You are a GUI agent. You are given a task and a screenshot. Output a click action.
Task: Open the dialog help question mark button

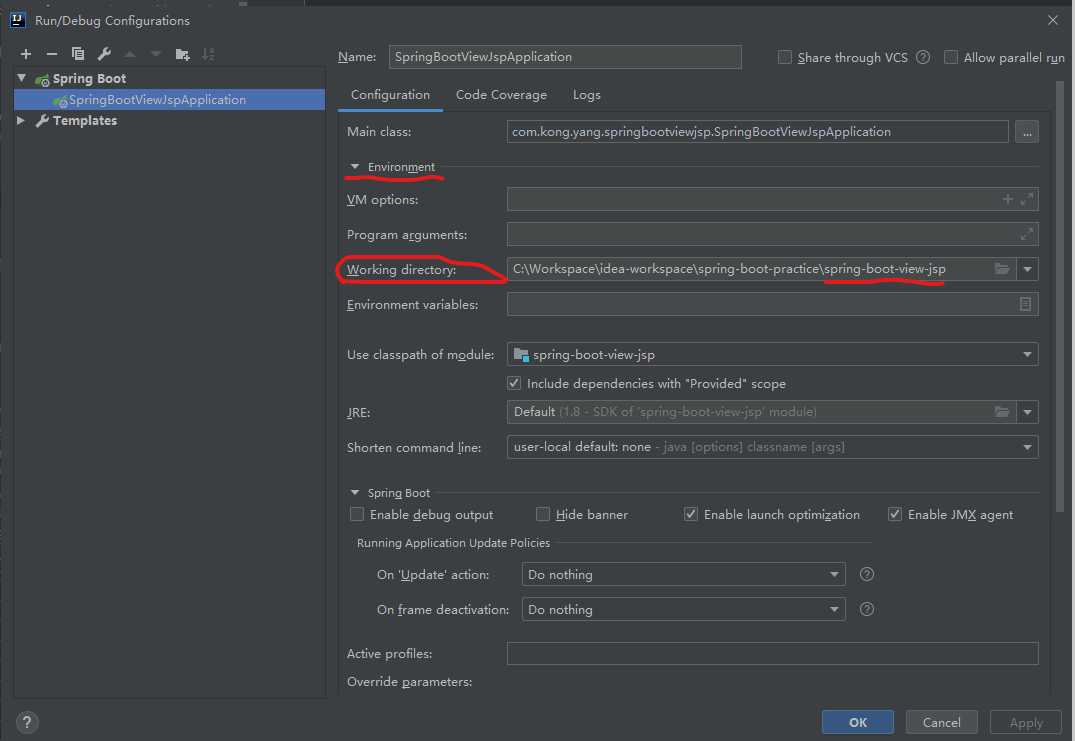27,722
